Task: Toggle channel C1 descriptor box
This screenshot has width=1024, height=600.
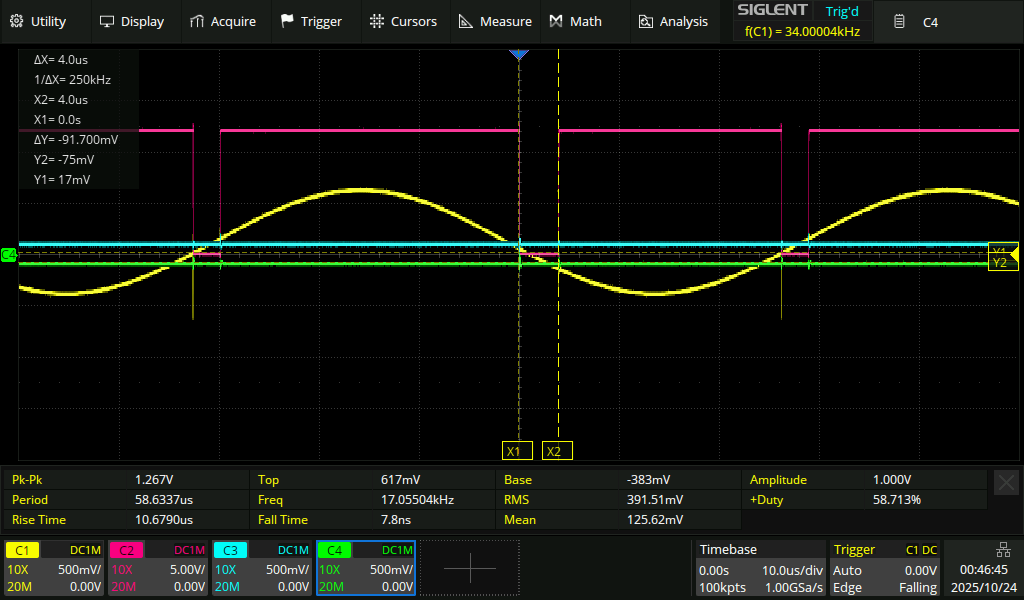Action: point(54,568)
